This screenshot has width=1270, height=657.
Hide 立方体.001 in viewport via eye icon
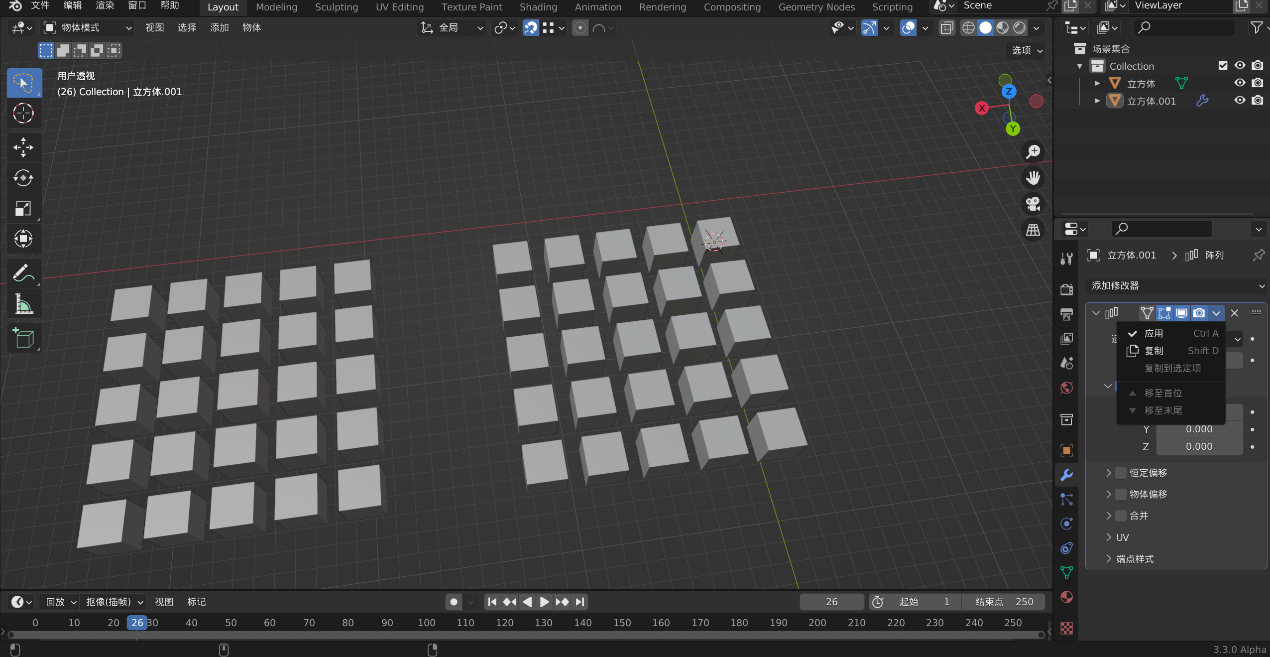tap(1240, 101)
